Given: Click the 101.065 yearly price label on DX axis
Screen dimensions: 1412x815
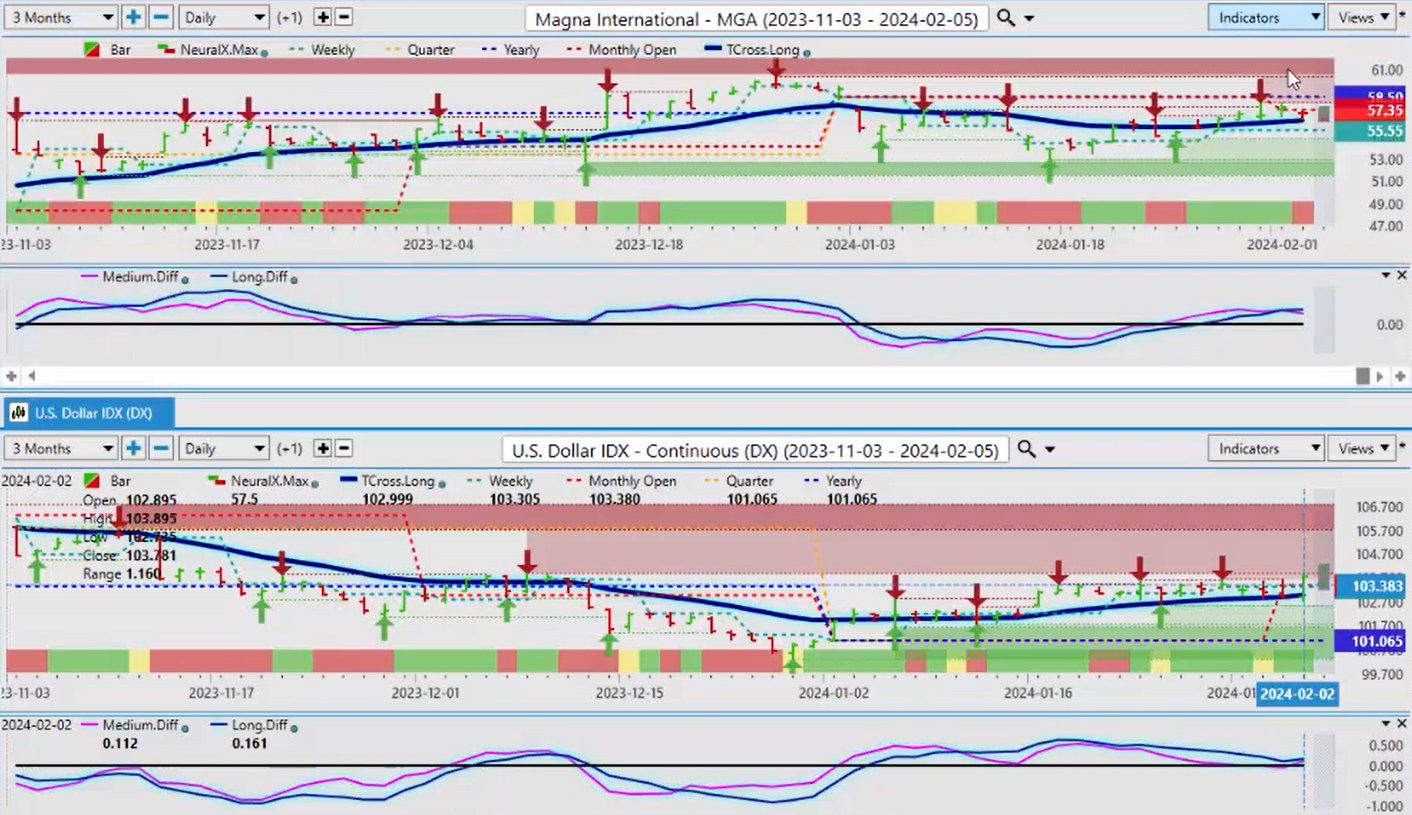Looking at the screenshot, I should coord(1370,641).
